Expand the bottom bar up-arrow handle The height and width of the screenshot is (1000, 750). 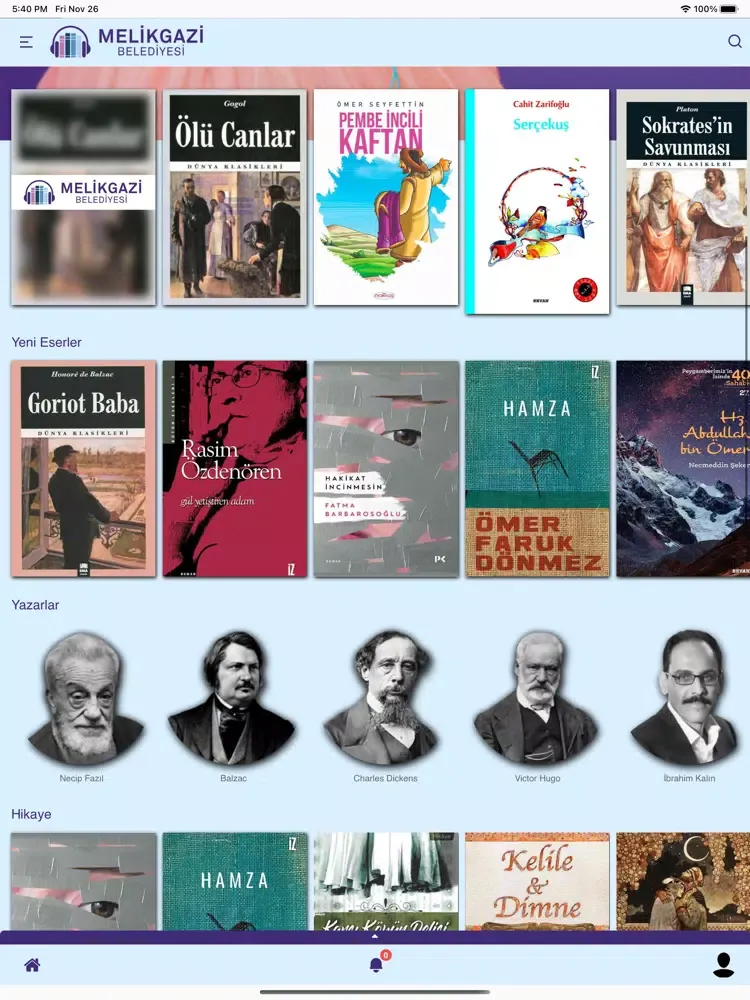(x=375, y=936)
